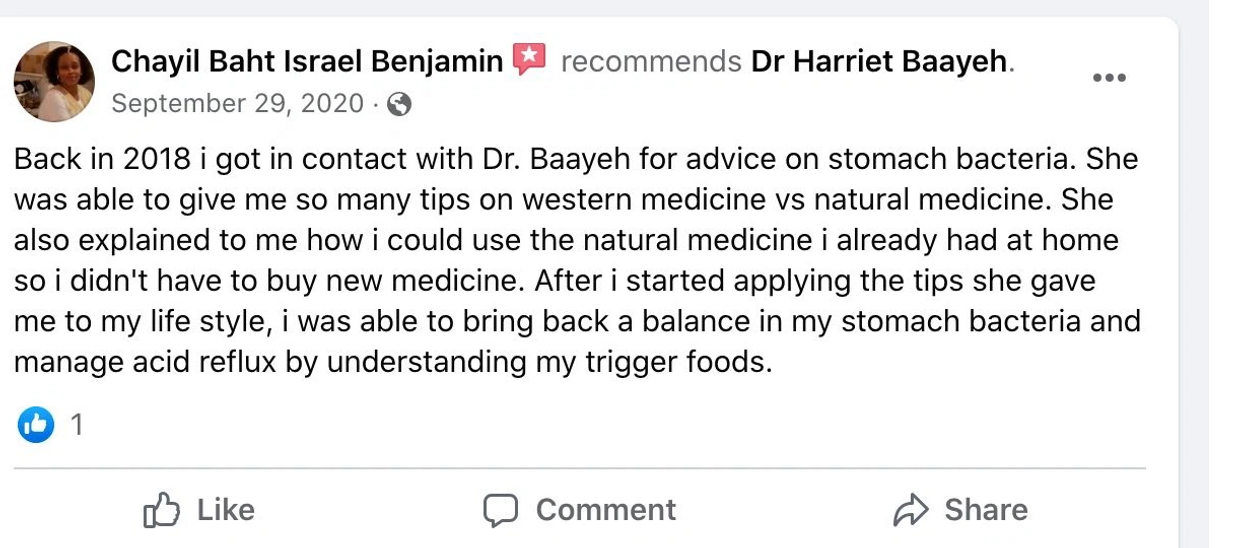Viewport: 1240px width, 548px height.
Task: Click the globe public audience icon
Action: 398,104
